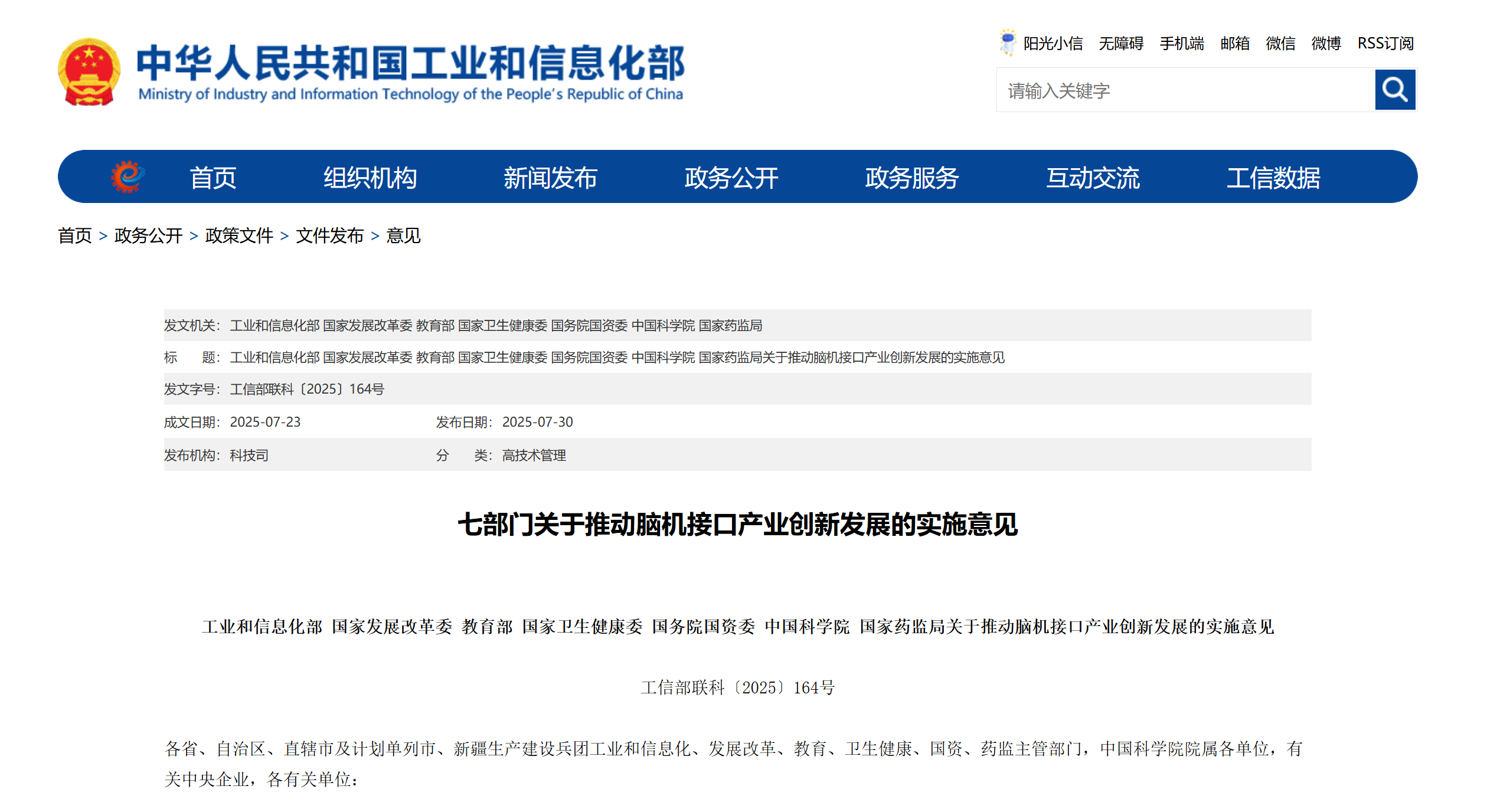Click the 无障碍 accessibility link

[1120, 44]
